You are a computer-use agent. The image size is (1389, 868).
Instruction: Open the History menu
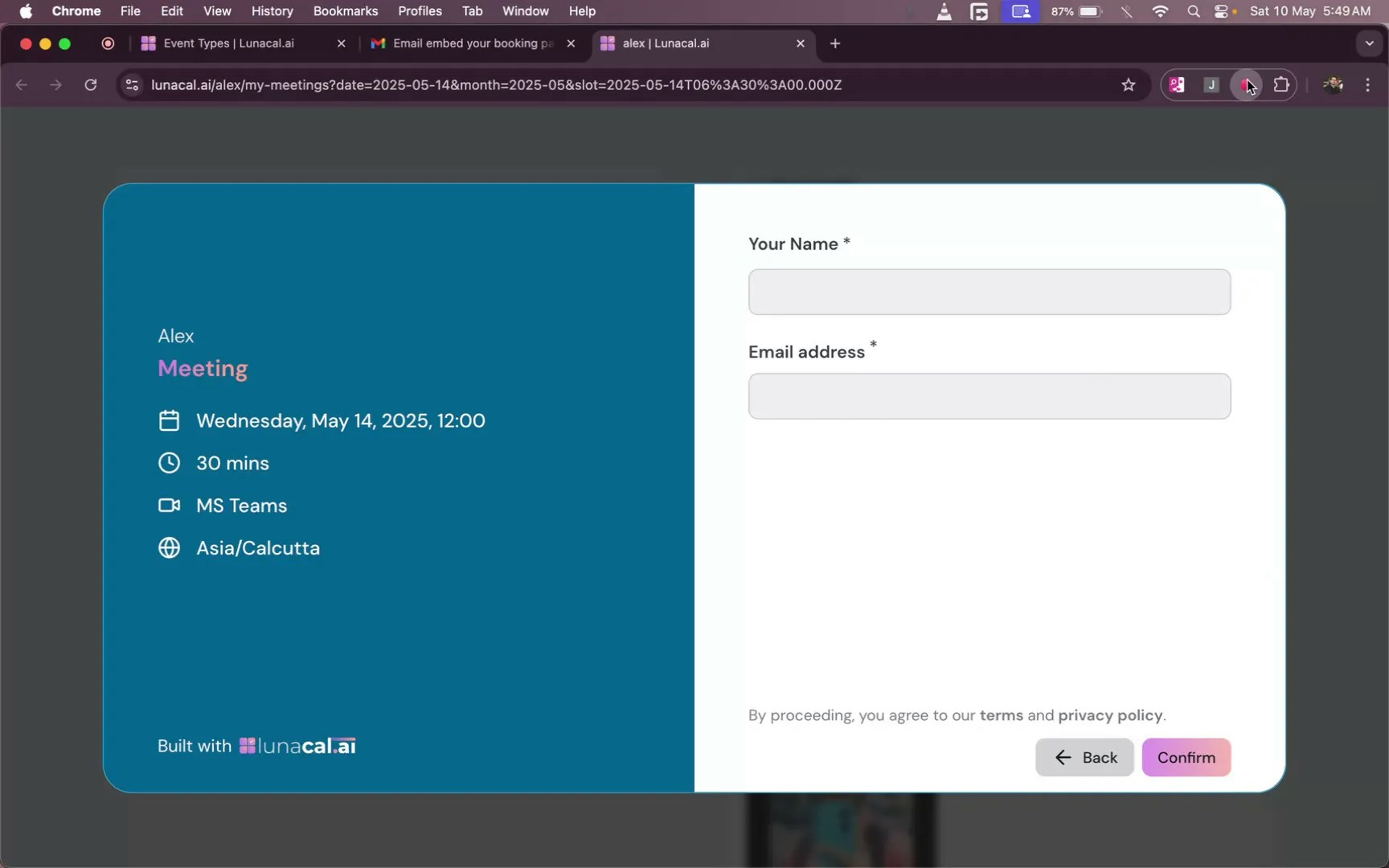272,11
